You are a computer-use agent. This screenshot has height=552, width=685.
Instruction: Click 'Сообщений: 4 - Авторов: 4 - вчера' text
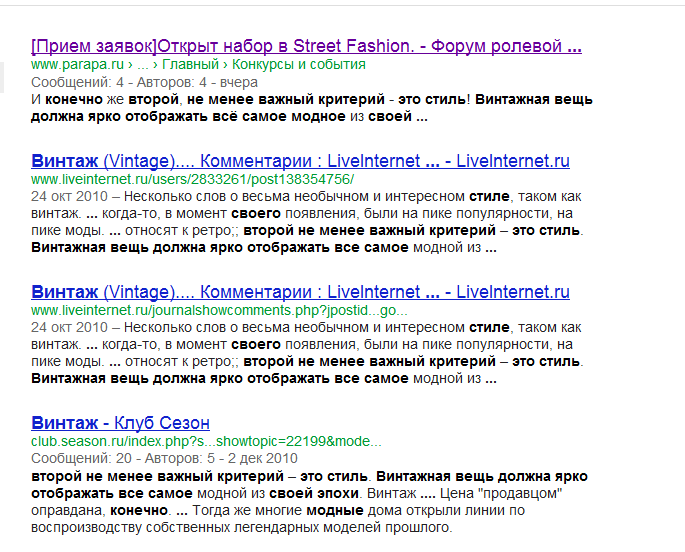coord(144,82)
